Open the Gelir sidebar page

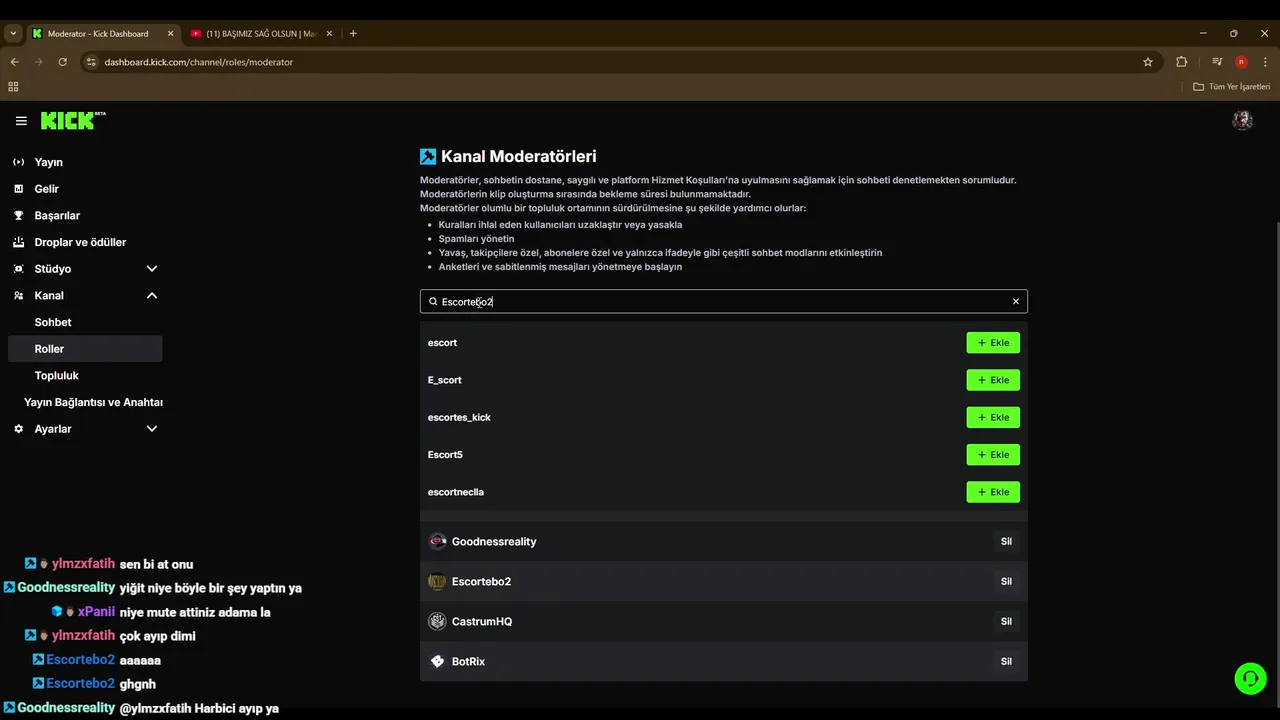(x=47, y=189)
